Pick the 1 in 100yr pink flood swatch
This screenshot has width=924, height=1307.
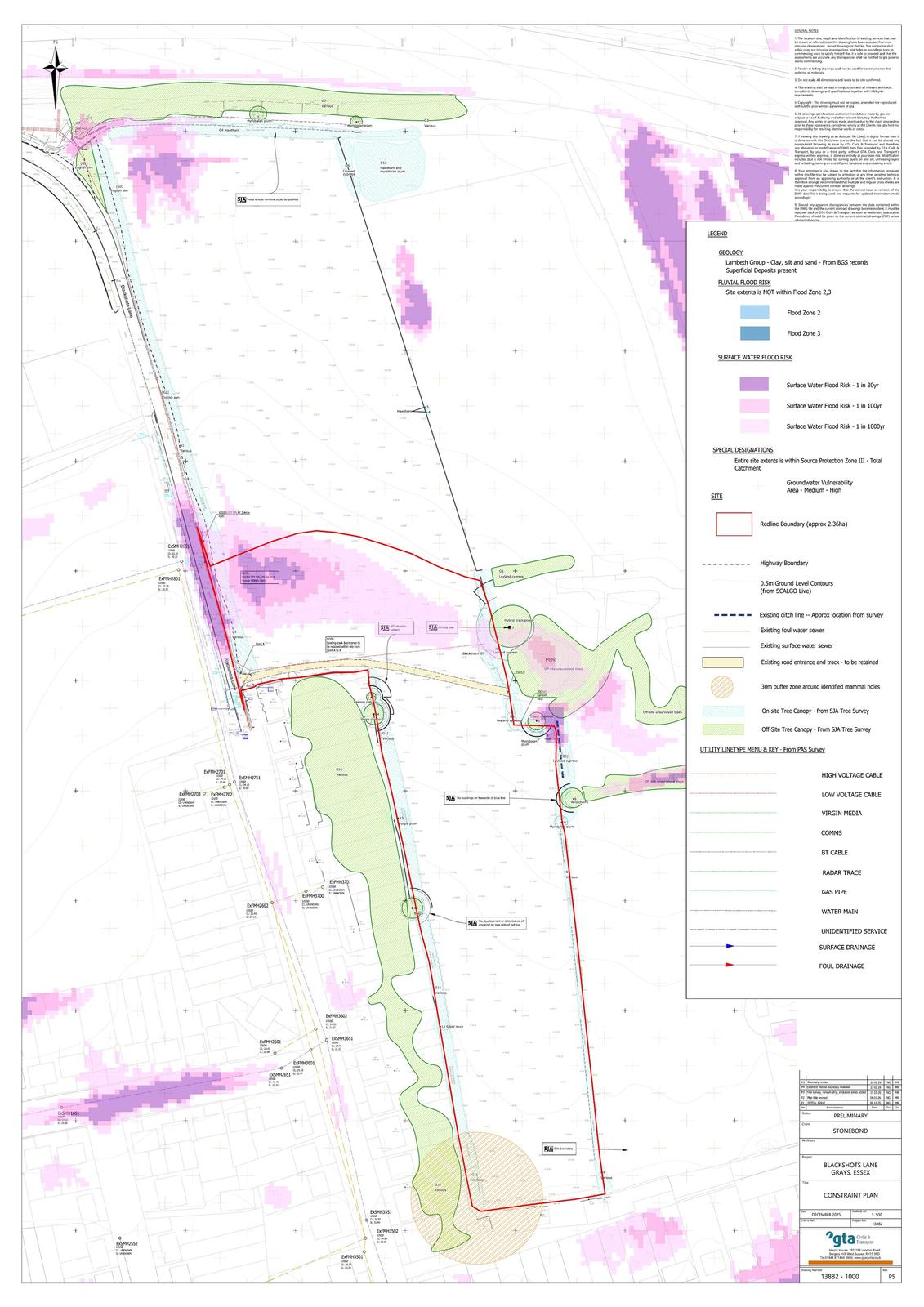click(x=756, y=405)
